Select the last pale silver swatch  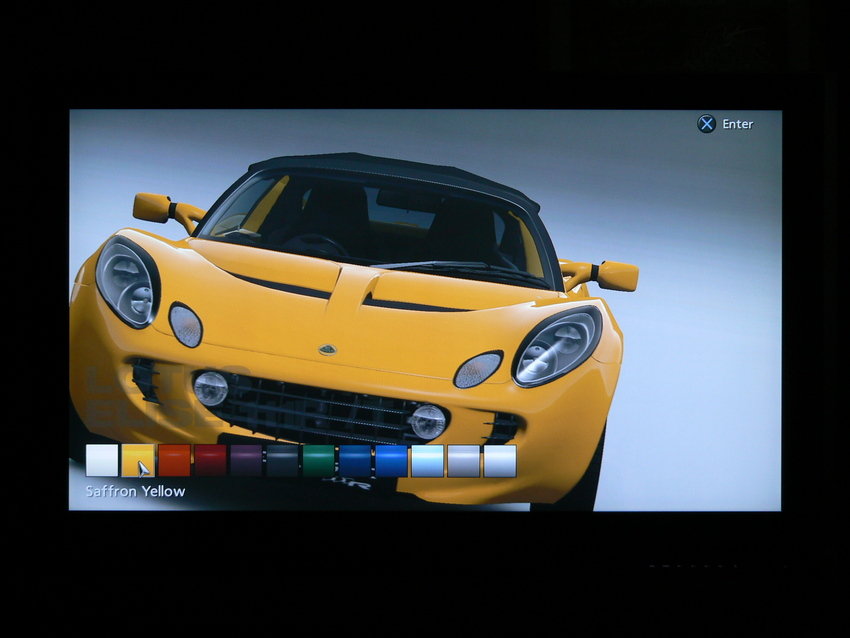tap(500, 461)
